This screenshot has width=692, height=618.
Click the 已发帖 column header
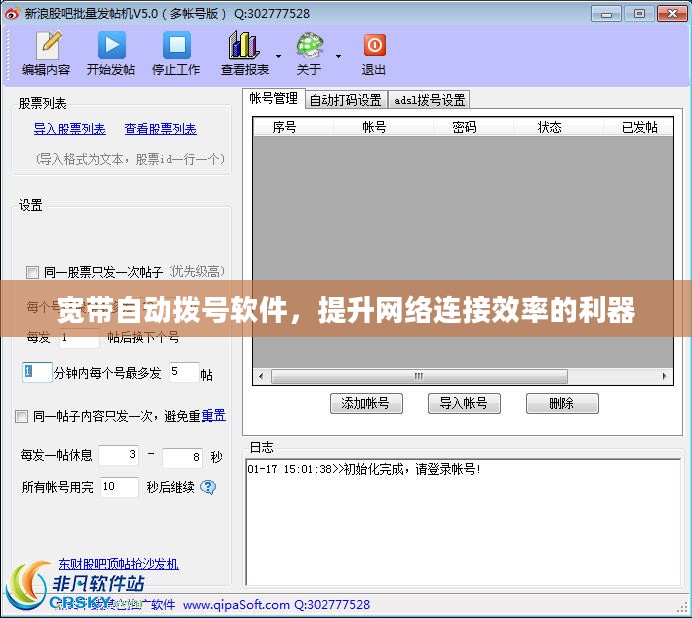pyautogui.click(x=638, y=127)
